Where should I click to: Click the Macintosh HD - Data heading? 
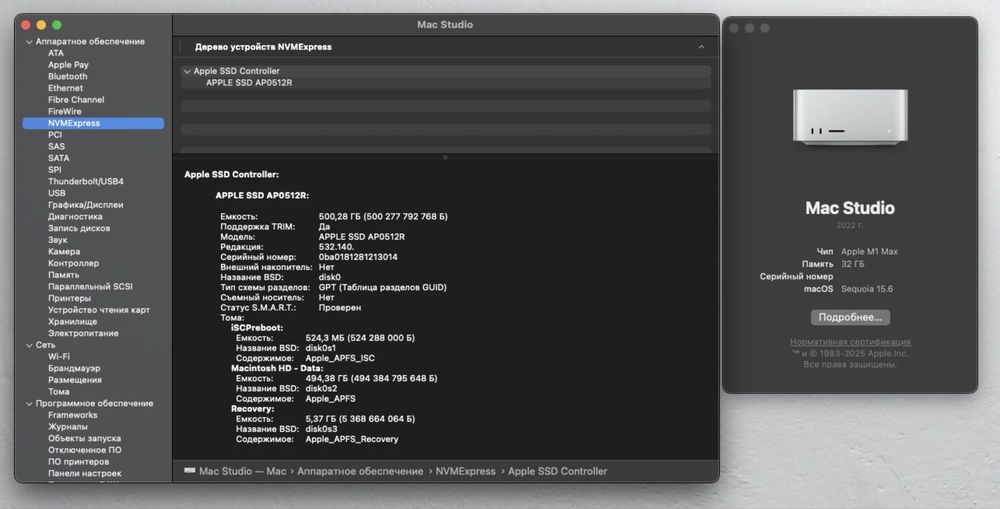pyautogui.click(x=277, y=368)
